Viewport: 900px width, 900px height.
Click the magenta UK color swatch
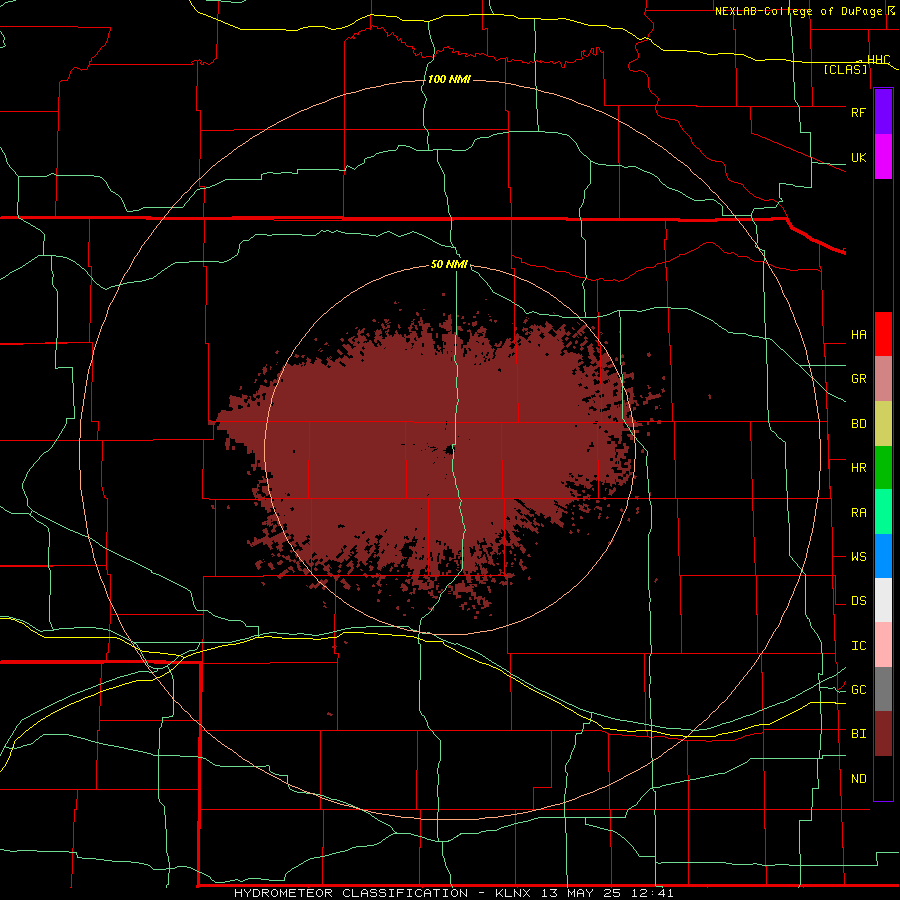pyautogui.click(x=883, y=157)
